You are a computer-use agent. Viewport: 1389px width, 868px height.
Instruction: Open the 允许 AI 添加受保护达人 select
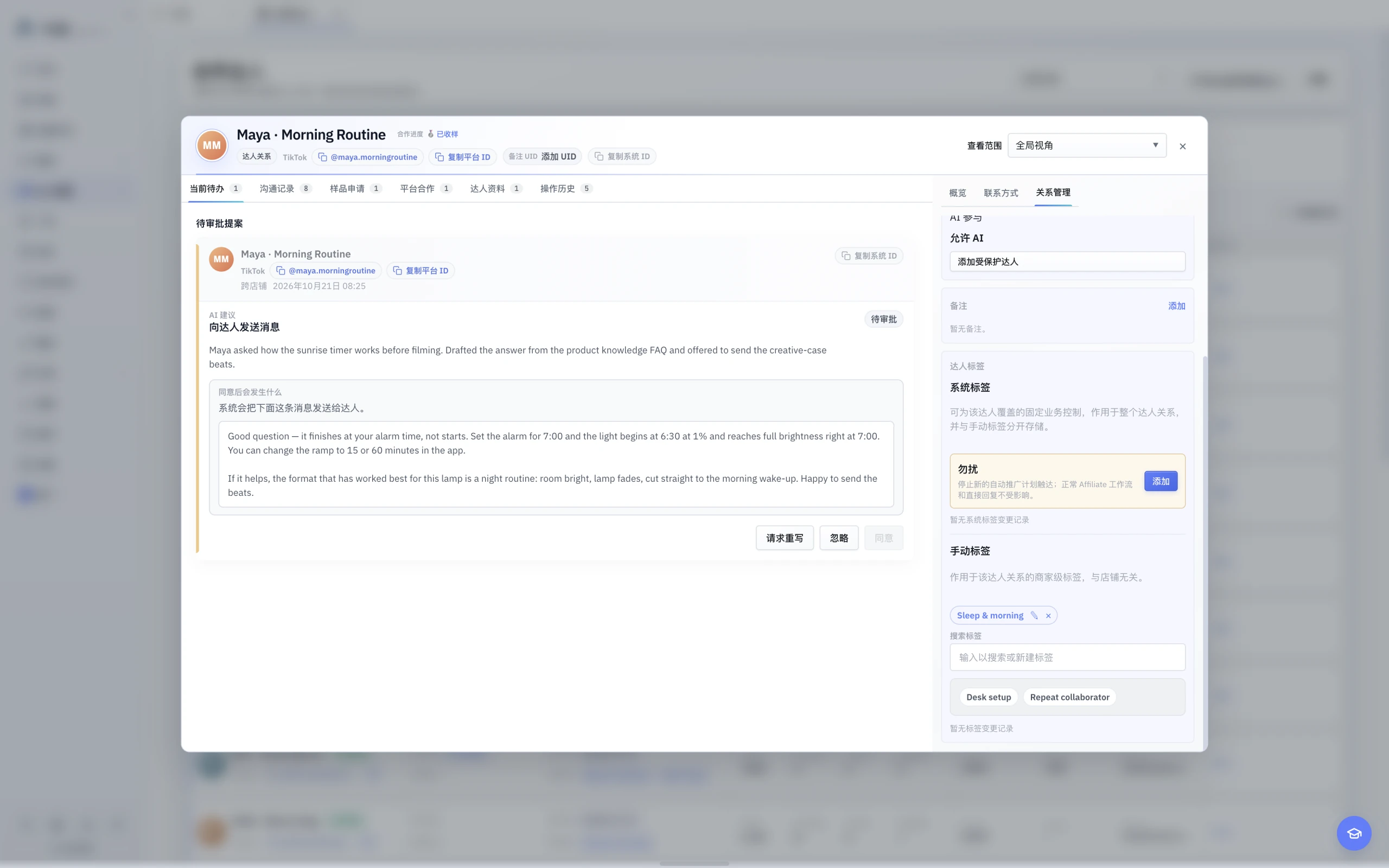(1067, 262)
